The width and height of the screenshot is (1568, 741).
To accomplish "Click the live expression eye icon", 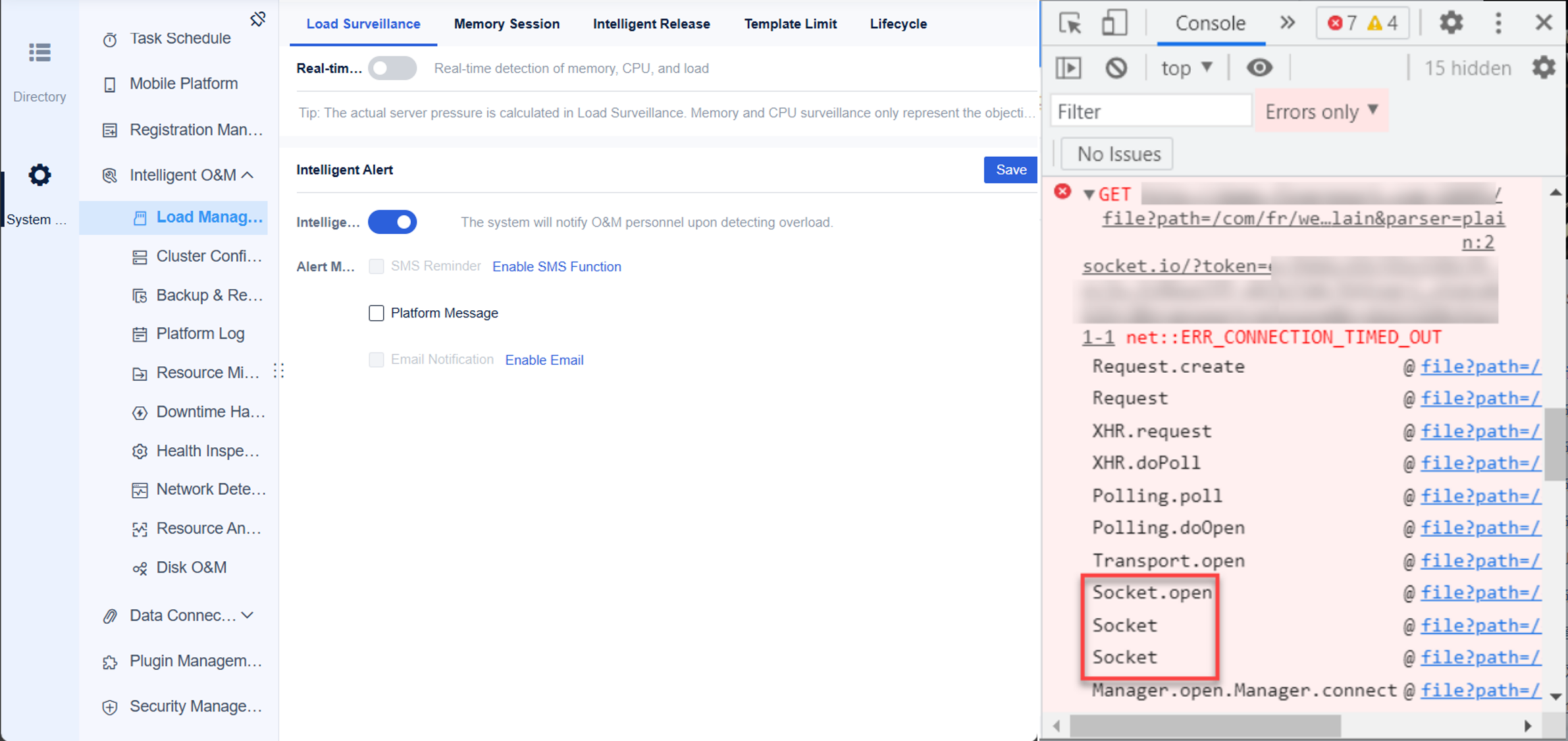I will pyautogui.click(x=1259, y=68).
